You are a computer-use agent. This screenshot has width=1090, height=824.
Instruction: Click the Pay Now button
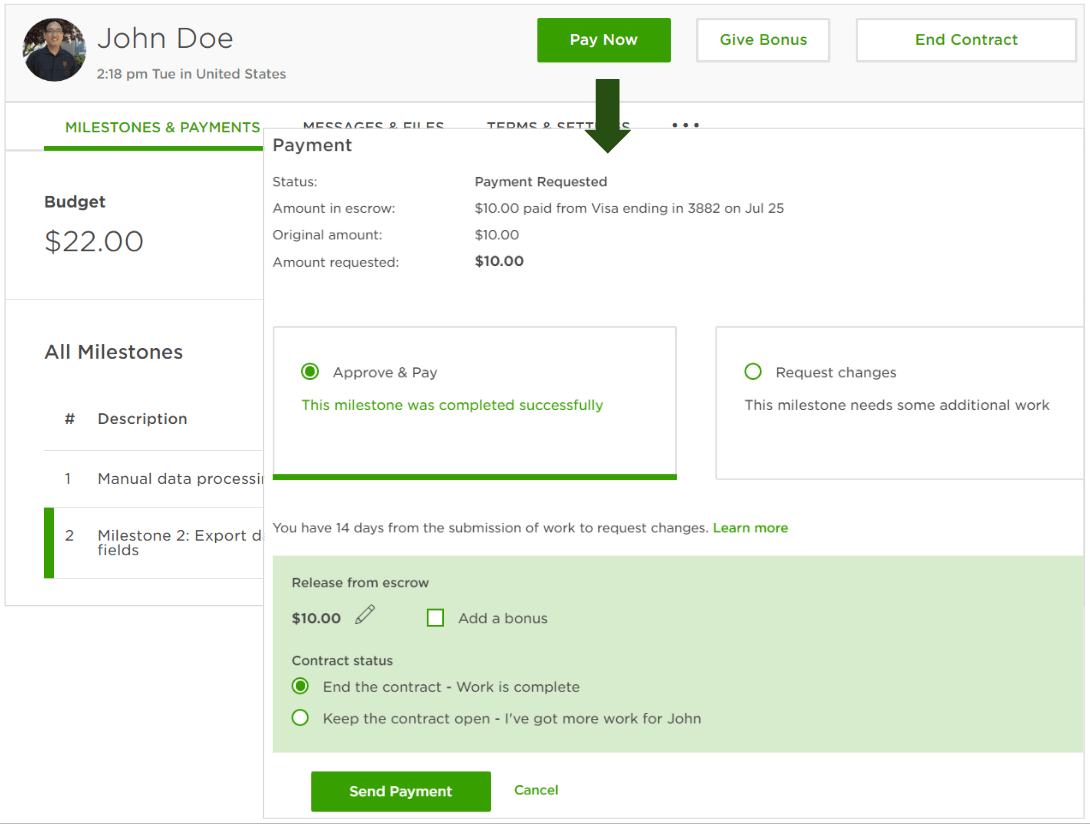[604, 40]
